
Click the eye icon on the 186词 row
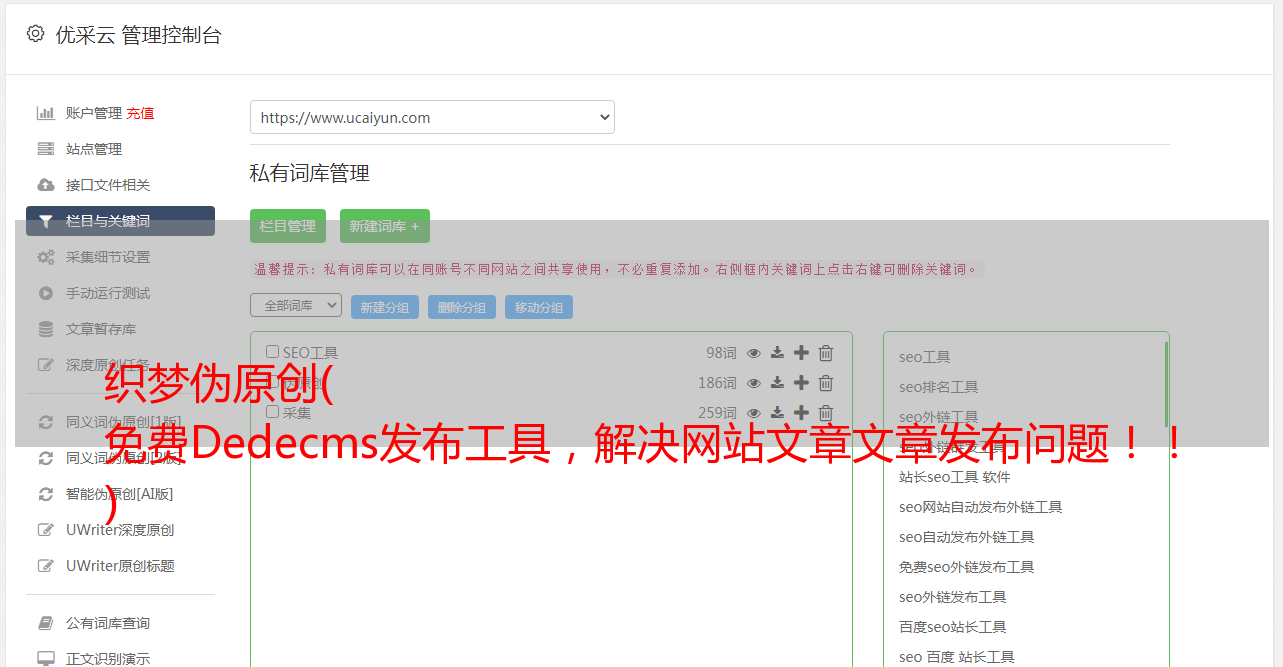click(754, 383)
